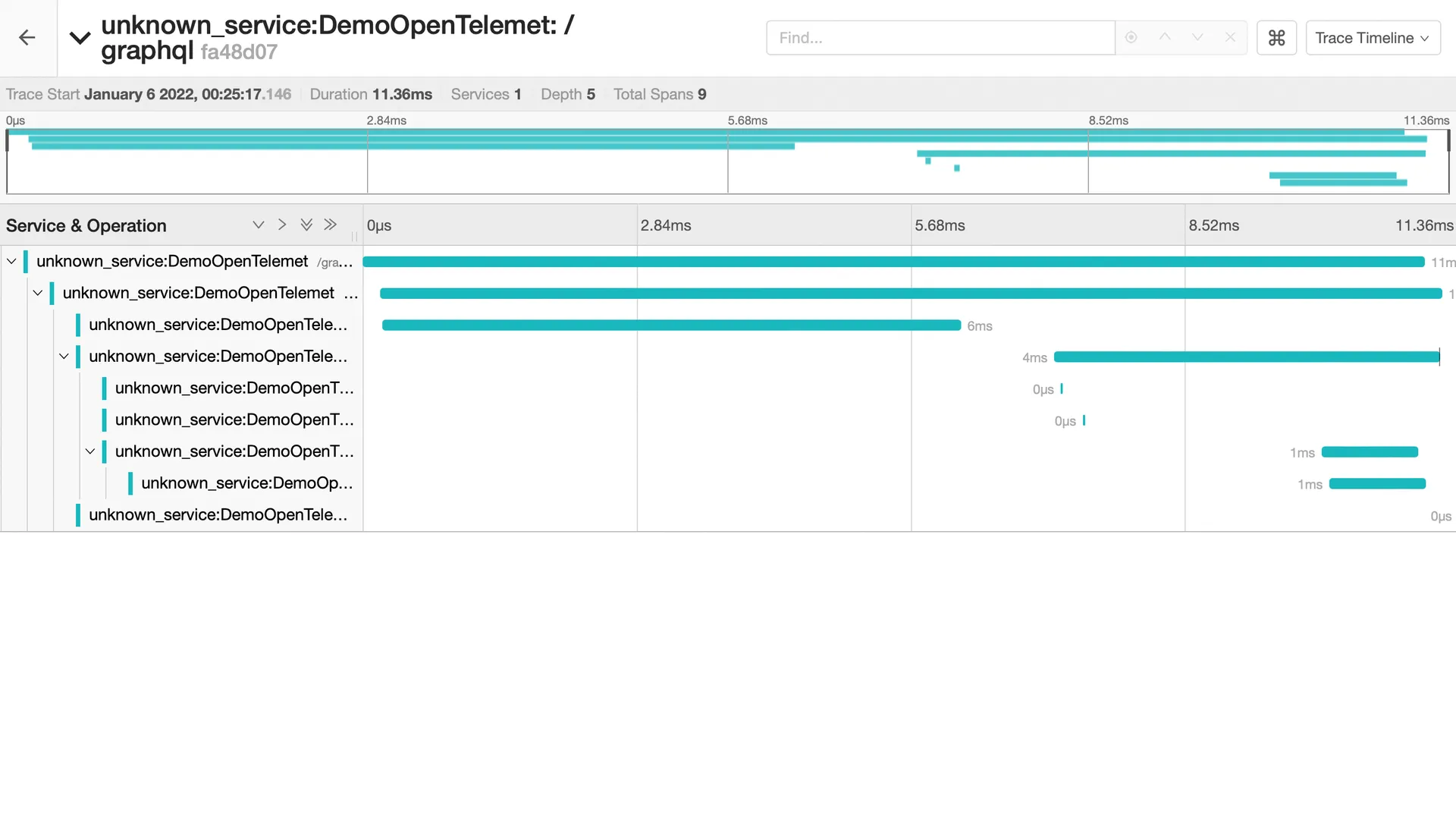Select the 6ms span name row
This screenshot has width=1456, height=830.
(x=218, y=325)
